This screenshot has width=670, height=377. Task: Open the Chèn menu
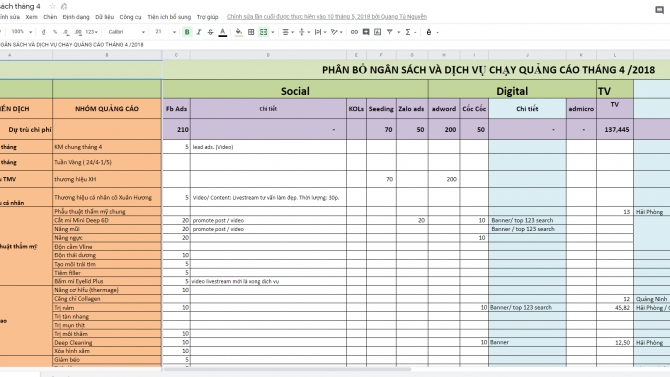pyautogui.click(x=50, y=17)
